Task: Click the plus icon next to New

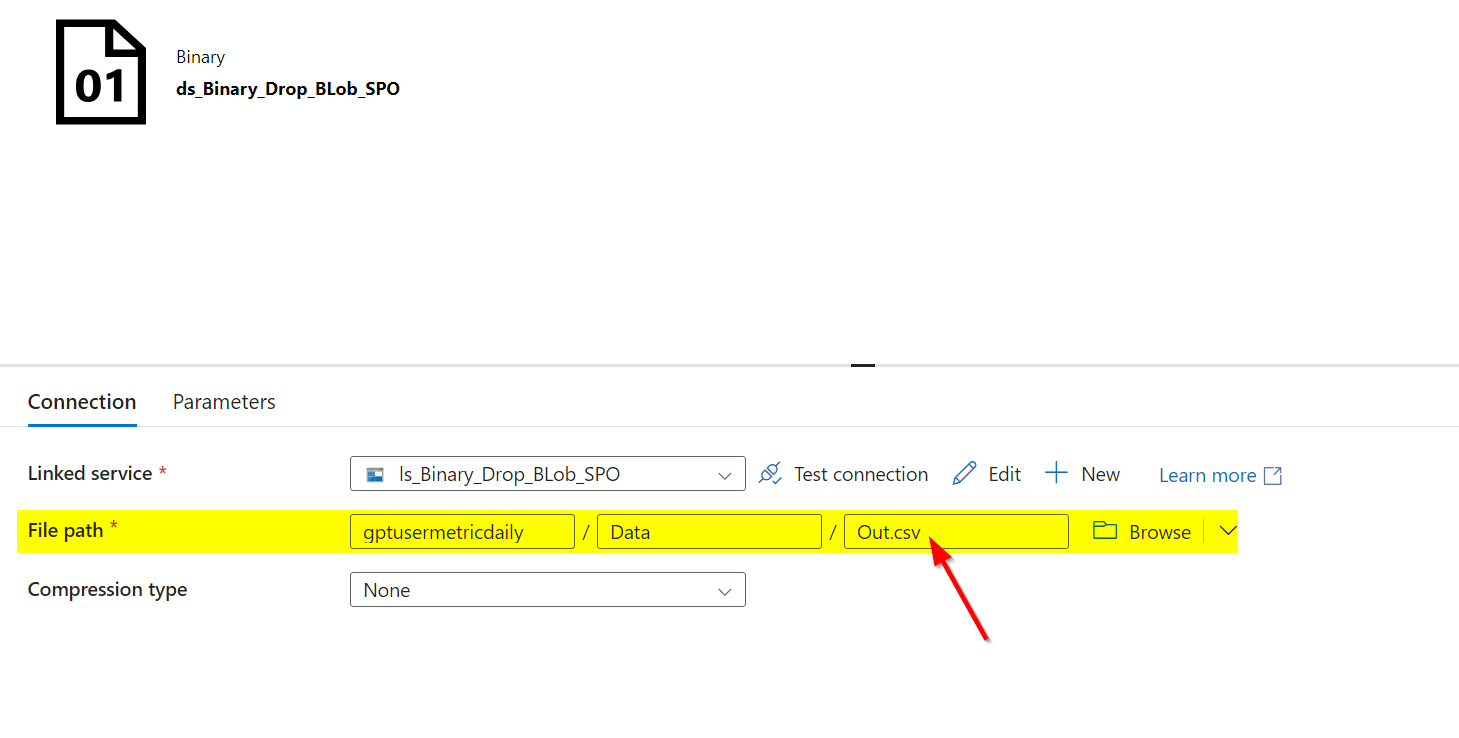Action: (x=1056, y=473)
